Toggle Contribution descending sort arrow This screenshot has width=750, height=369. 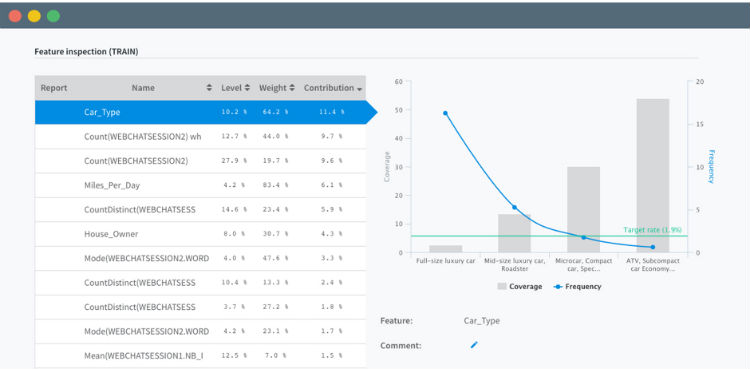pos(359,89)
